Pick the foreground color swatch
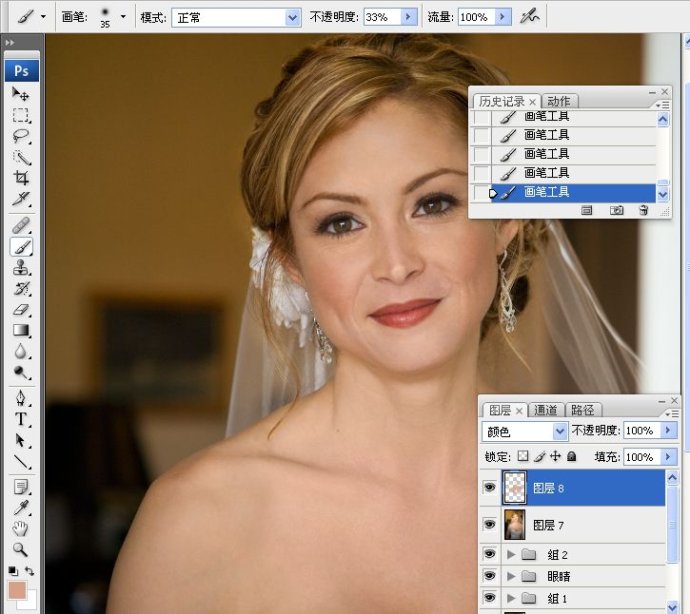Viewport: 690px width, 614px height. pos(18,590)
